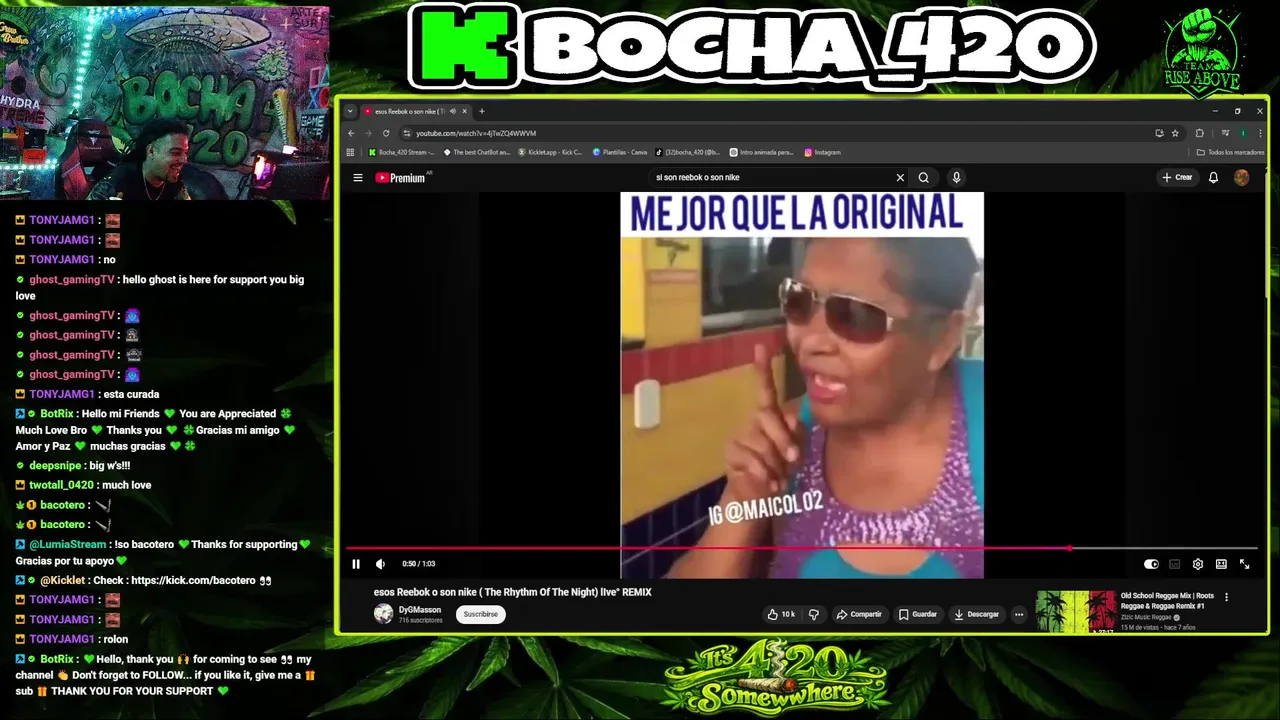Go to YouTube Premium home logo
1280x720 pixels.
tap(400, 178)
